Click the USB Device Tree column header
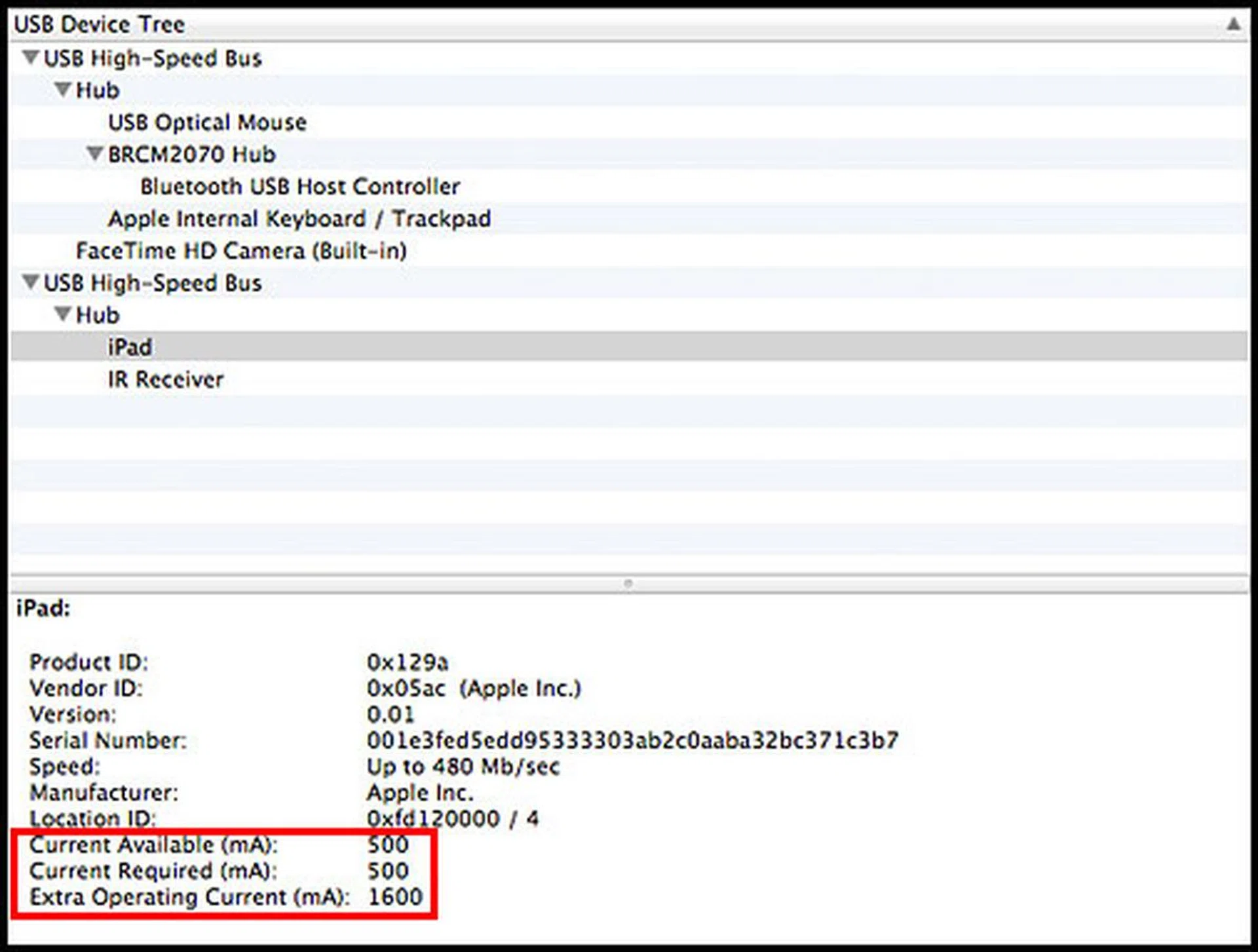Viewport: 1258px width, 952px height. [100, 25]
